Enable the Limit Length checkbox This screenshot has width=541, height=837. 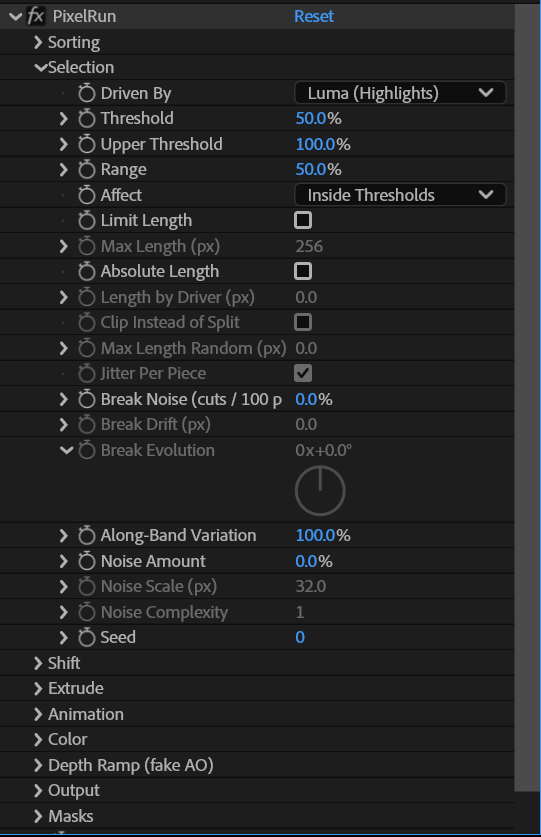(303, 220)
